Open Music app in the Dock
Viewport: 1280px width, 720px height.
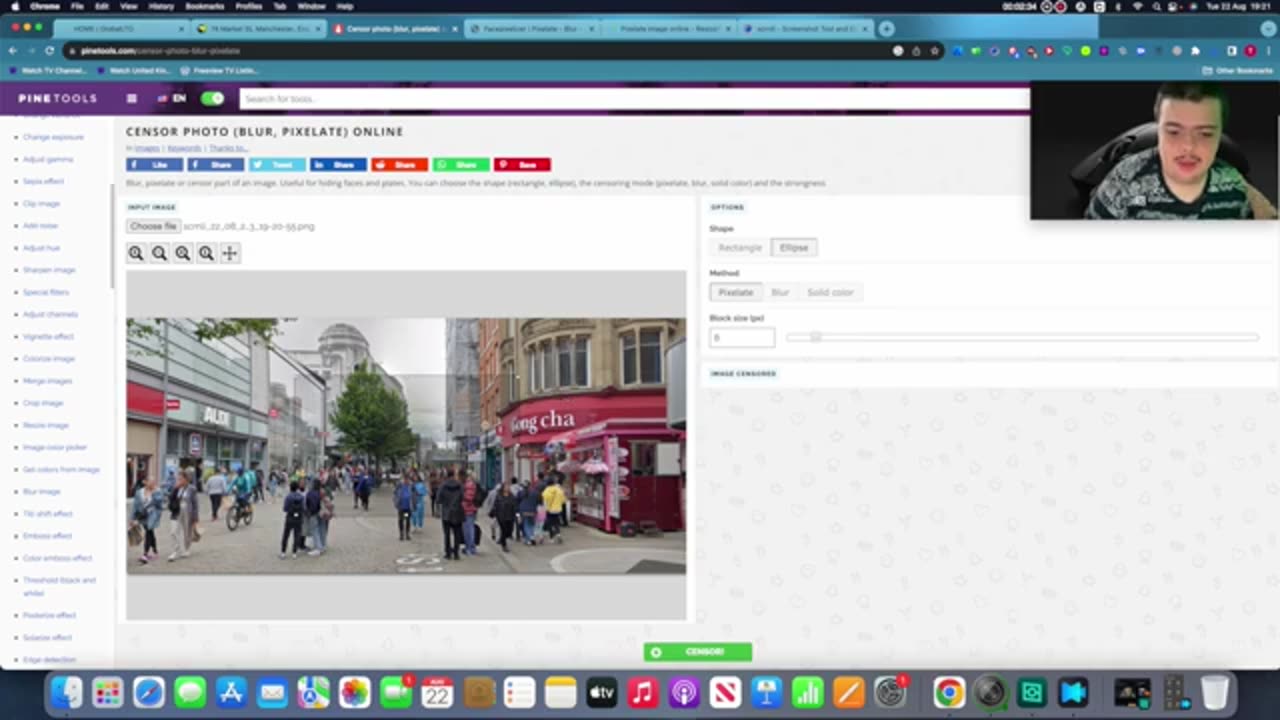[642, 692]
